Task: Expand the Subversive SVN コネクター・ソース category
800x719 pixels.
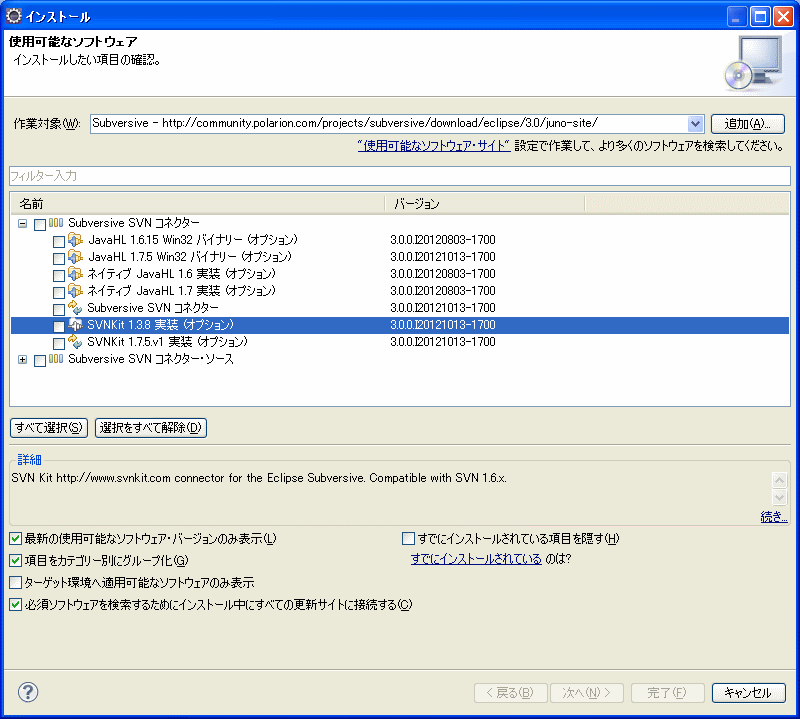Action: point(22,359)
